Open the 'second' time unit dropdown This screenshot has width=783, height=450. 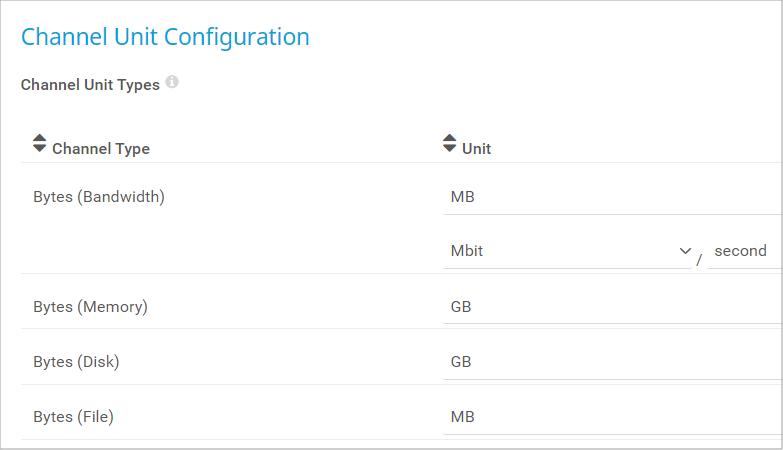coord(743,251)
